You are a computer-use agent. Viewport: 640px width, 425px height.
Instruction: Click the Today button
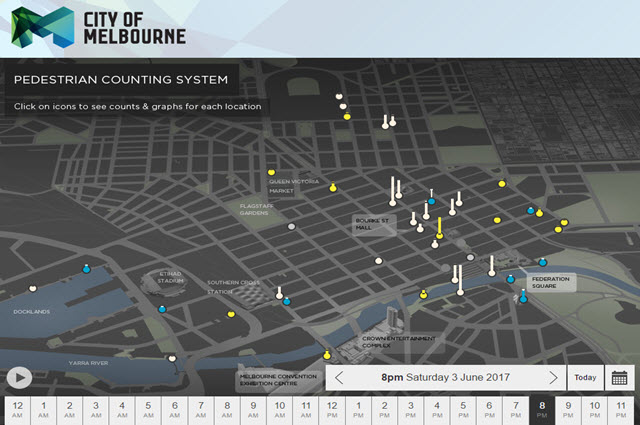point(585,377)
